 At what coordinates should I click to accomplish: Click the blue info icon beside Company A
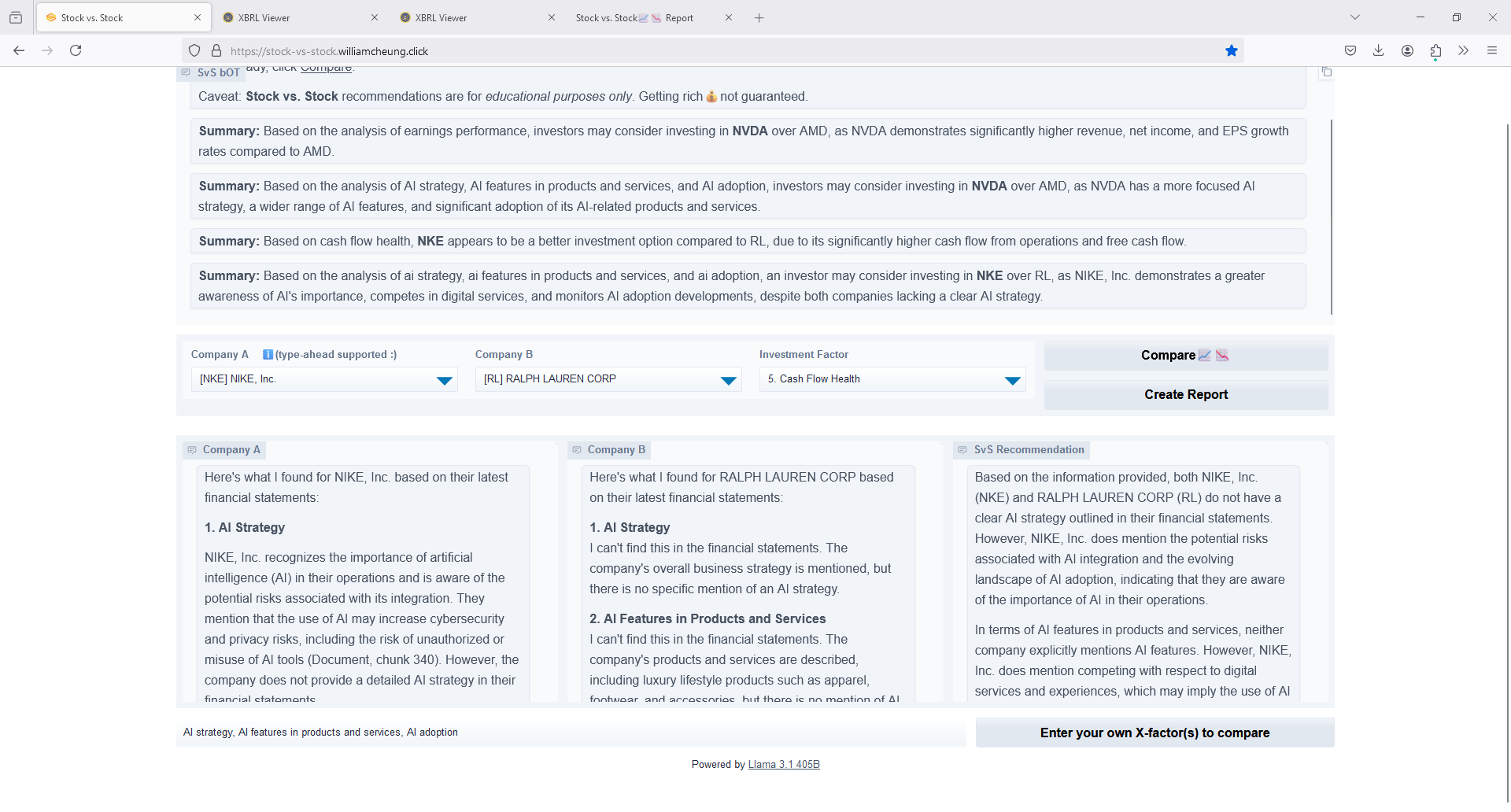point(268,355)
